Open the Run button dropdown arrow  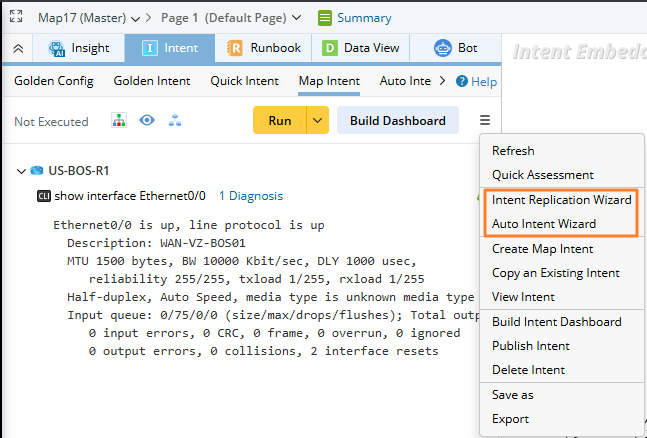click(x=317, y=120)
